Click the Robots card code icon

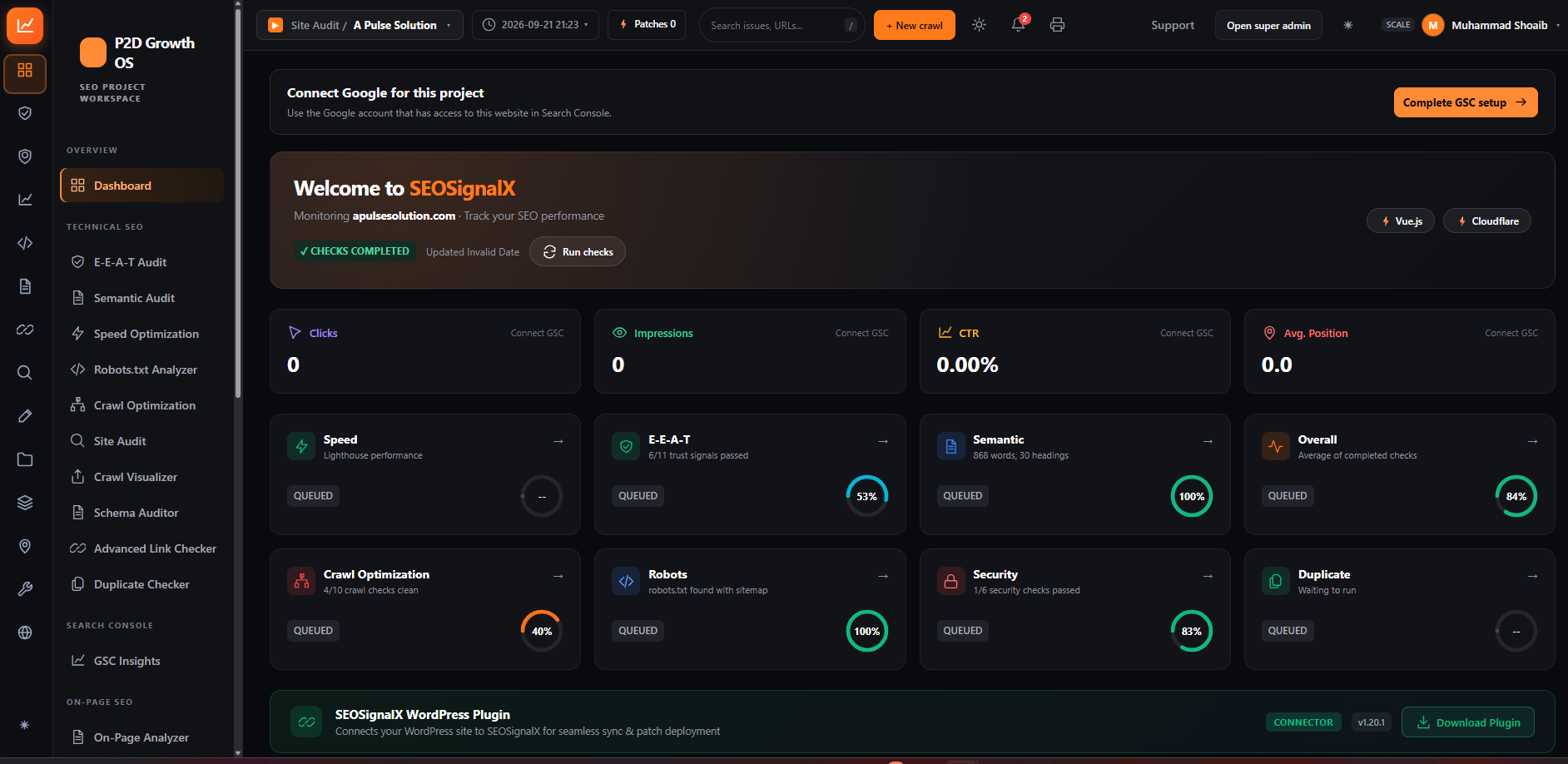(627, 581)
